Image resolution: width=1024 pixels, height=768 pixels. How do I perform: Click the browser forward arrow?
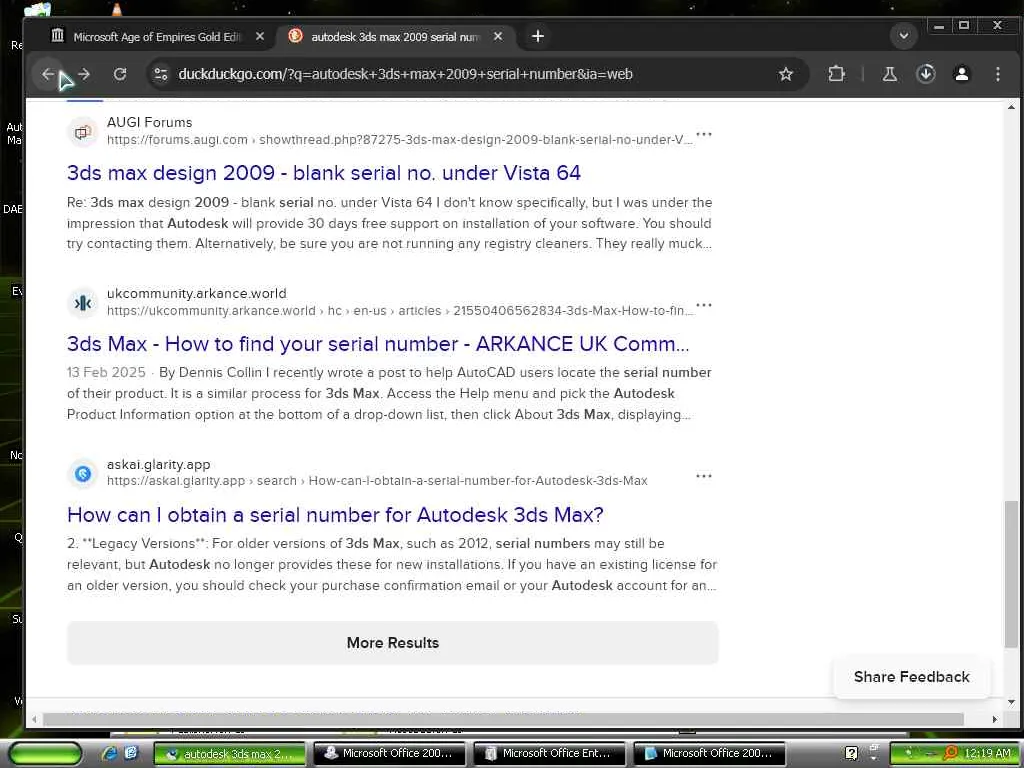click(84, 74)
